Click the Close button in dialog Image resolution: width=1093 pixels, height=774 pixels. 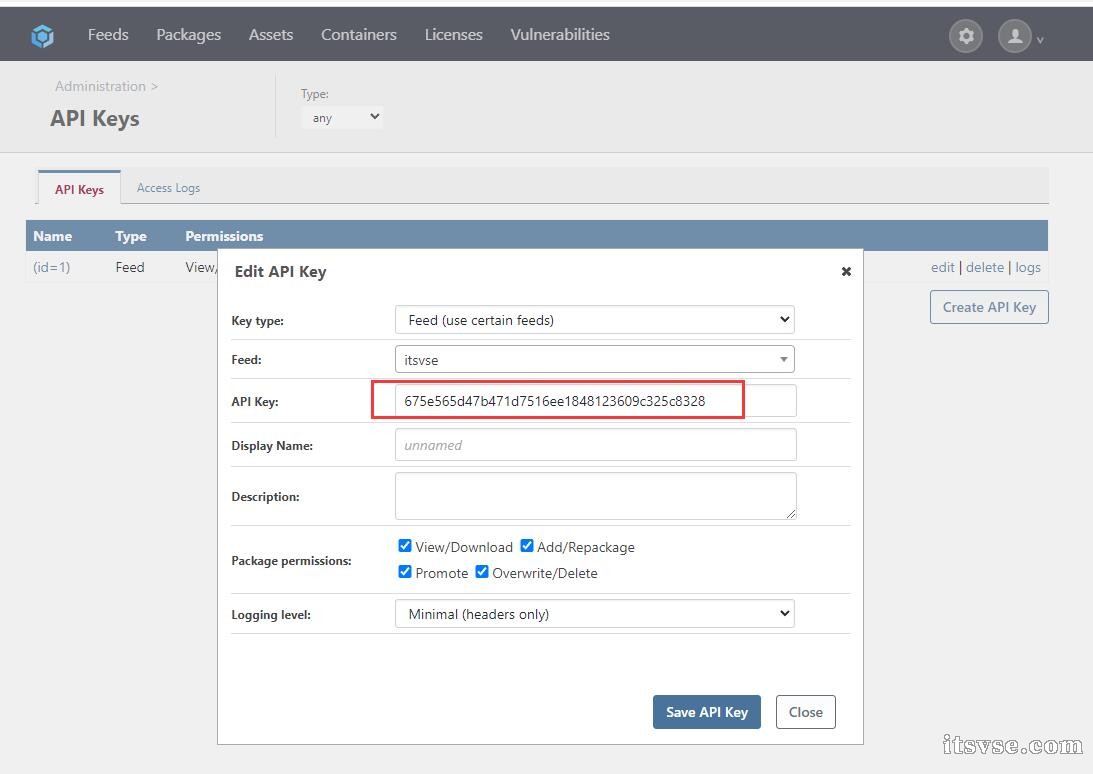click(805, 712)
